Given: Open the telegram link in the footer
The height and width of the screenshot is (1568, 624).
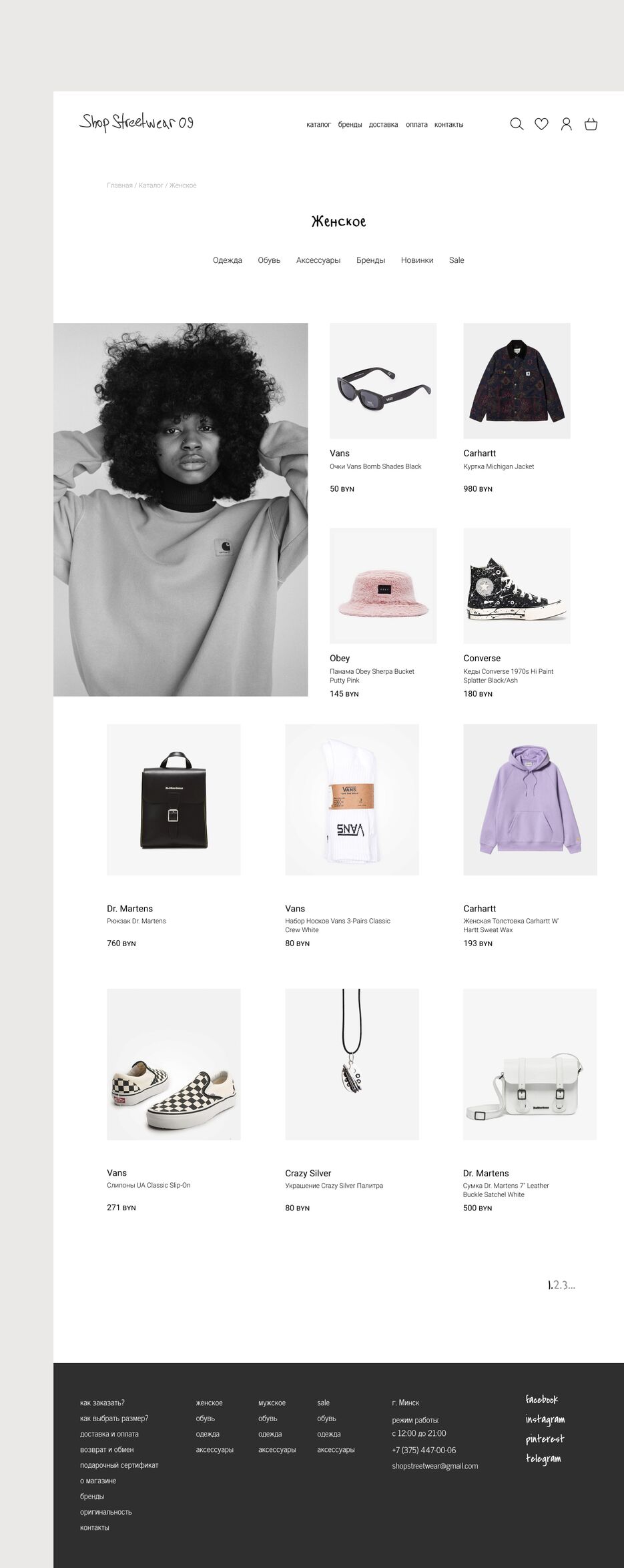Looking at the screenshot, I should (x=543, y=1458).
